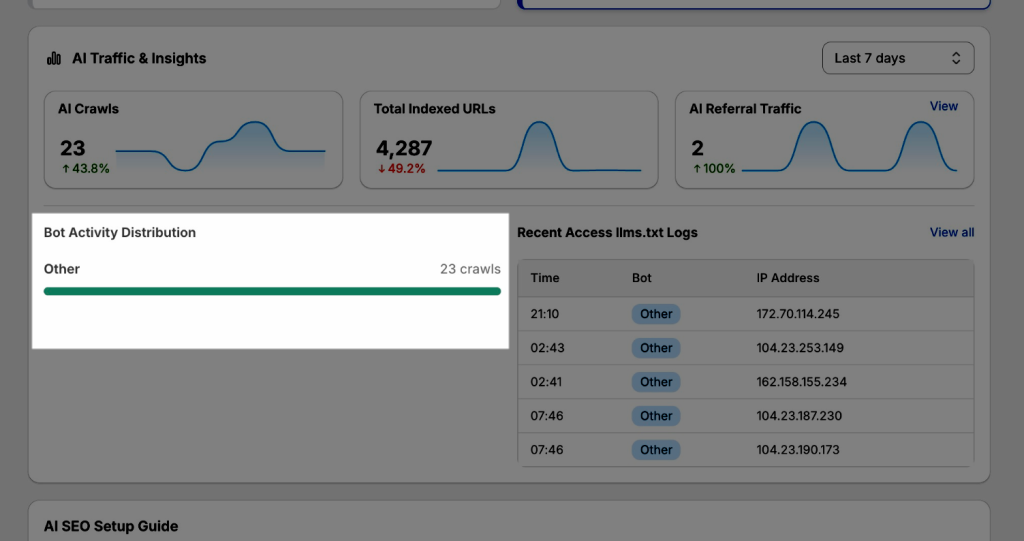This screenshot has width=1024, height=541.
Task: Select IP address 172.70.114.245
Action: coord(797,314)
